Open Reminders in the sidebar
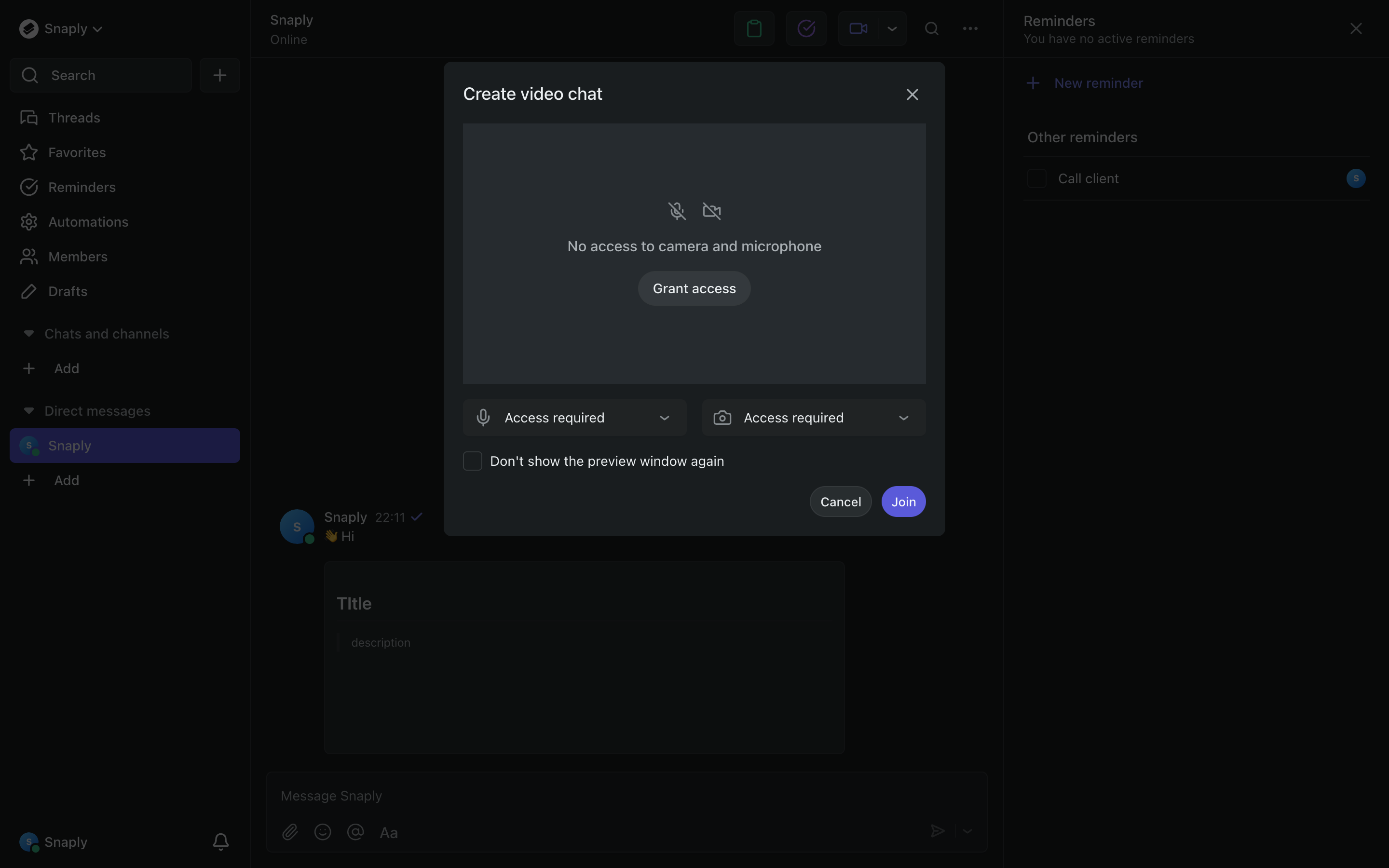 click(124, 187)
